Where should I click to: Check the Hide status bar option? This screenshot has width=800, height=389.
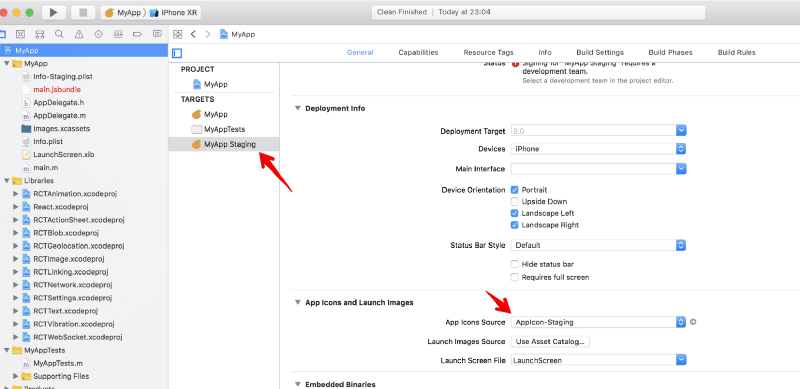pyautogui.click(x=514, y=264)
